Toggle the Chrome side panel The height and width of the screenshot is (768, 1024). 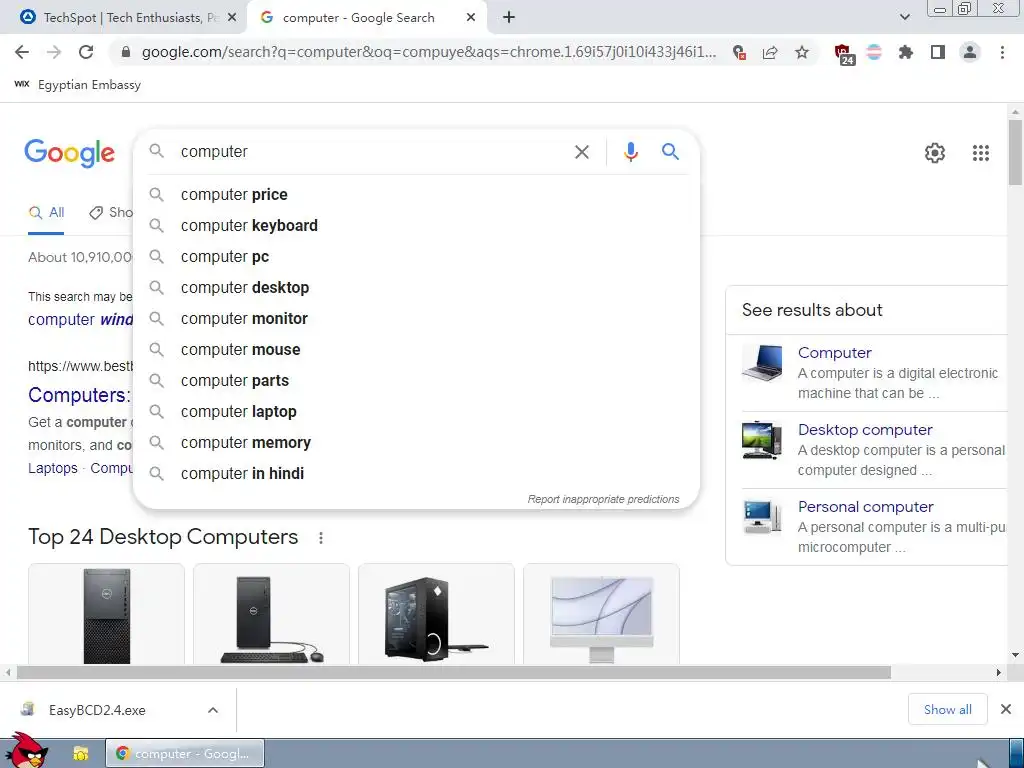pos(938,52)
